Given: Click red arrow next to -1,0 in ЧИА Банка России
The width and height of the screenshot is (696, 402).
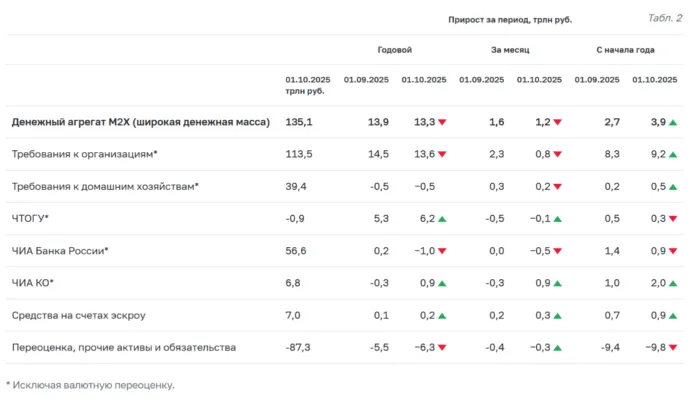Looking at the screenshot, I should pos(442,251).
